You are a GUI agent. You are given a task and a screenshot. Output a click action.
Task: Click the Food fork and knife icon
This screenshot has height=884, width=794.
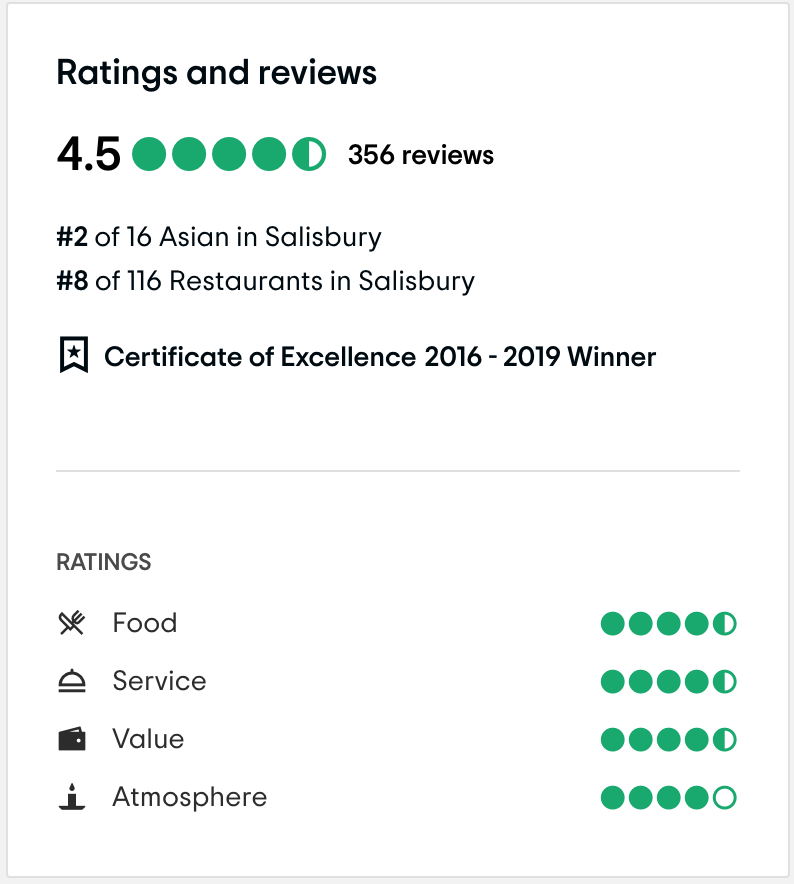coord(72,624)
